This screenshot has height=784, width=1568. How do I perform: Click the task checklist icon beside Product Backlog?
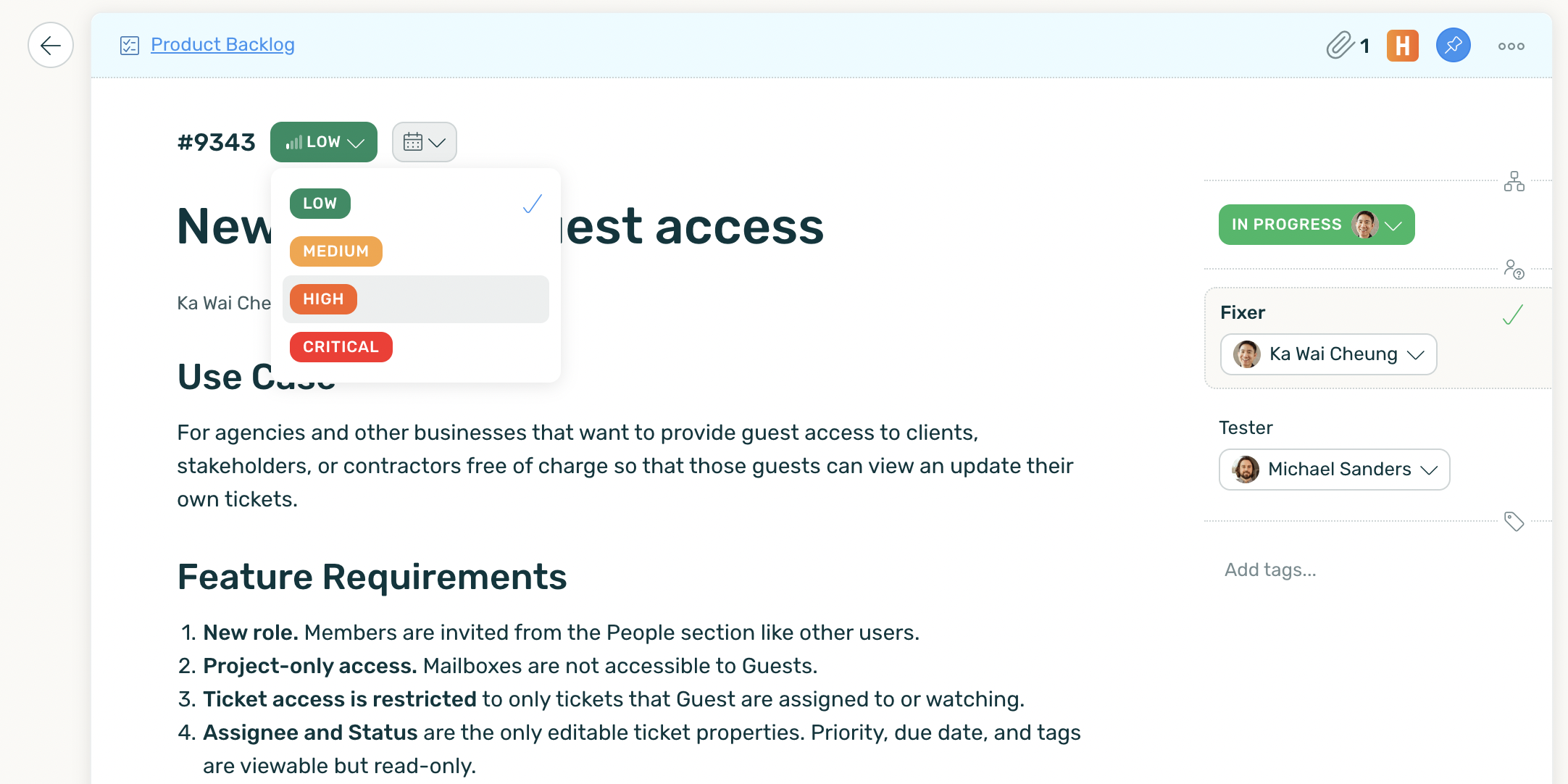128,45
